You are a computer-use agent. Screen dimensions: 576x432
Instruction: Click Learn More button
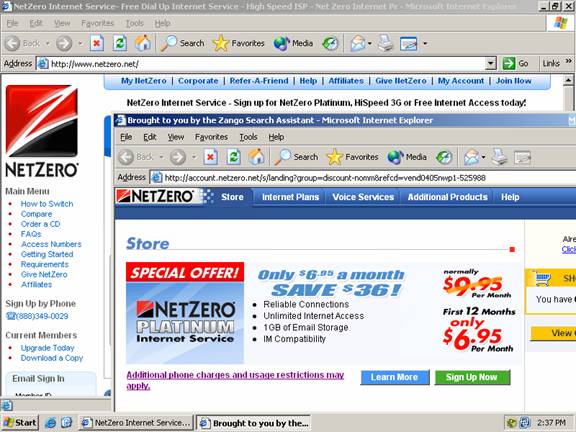tap(395, 377)
